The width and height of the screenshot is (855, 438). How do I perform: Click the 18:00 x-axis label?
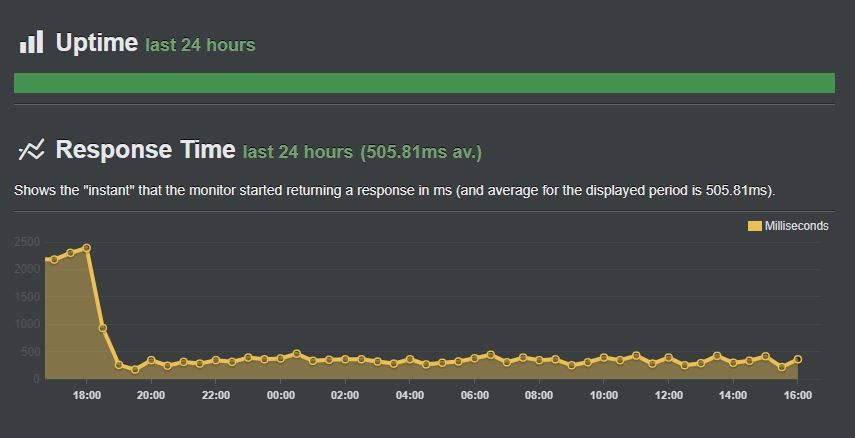pos(87,395)
